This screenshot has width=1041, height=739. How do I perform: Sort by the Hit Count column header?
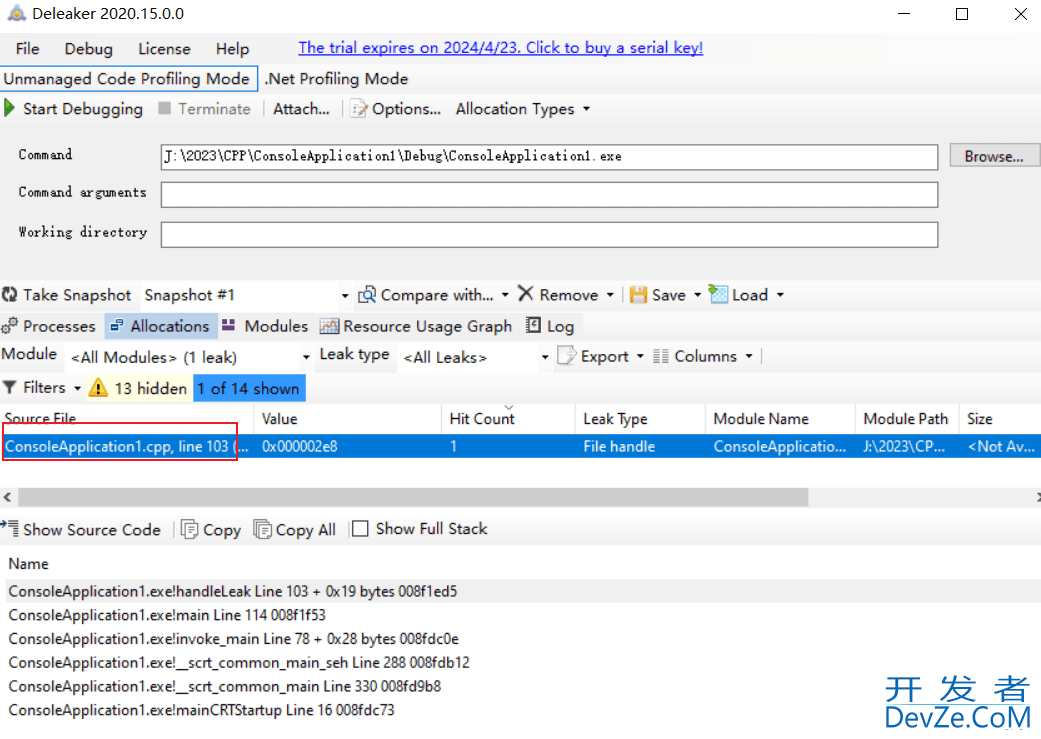(x=508, y=419)
